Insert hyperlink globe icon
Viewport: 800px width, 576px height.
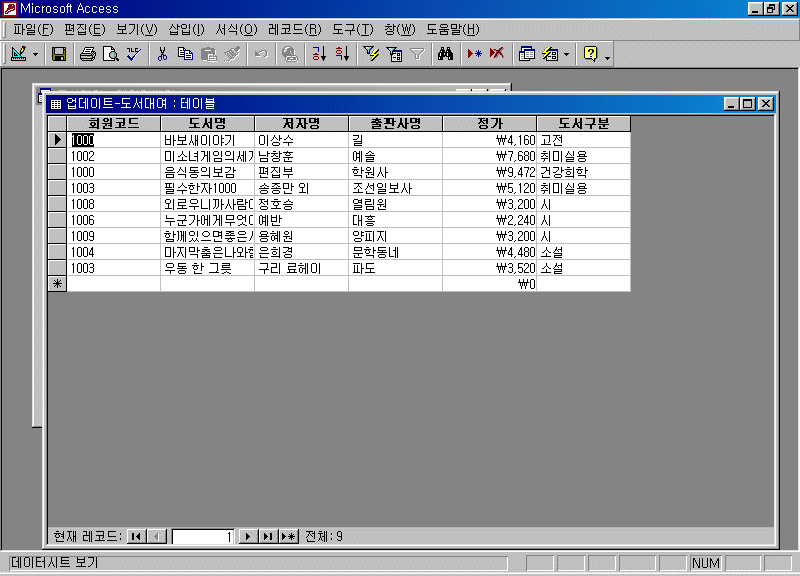[289, 54]
